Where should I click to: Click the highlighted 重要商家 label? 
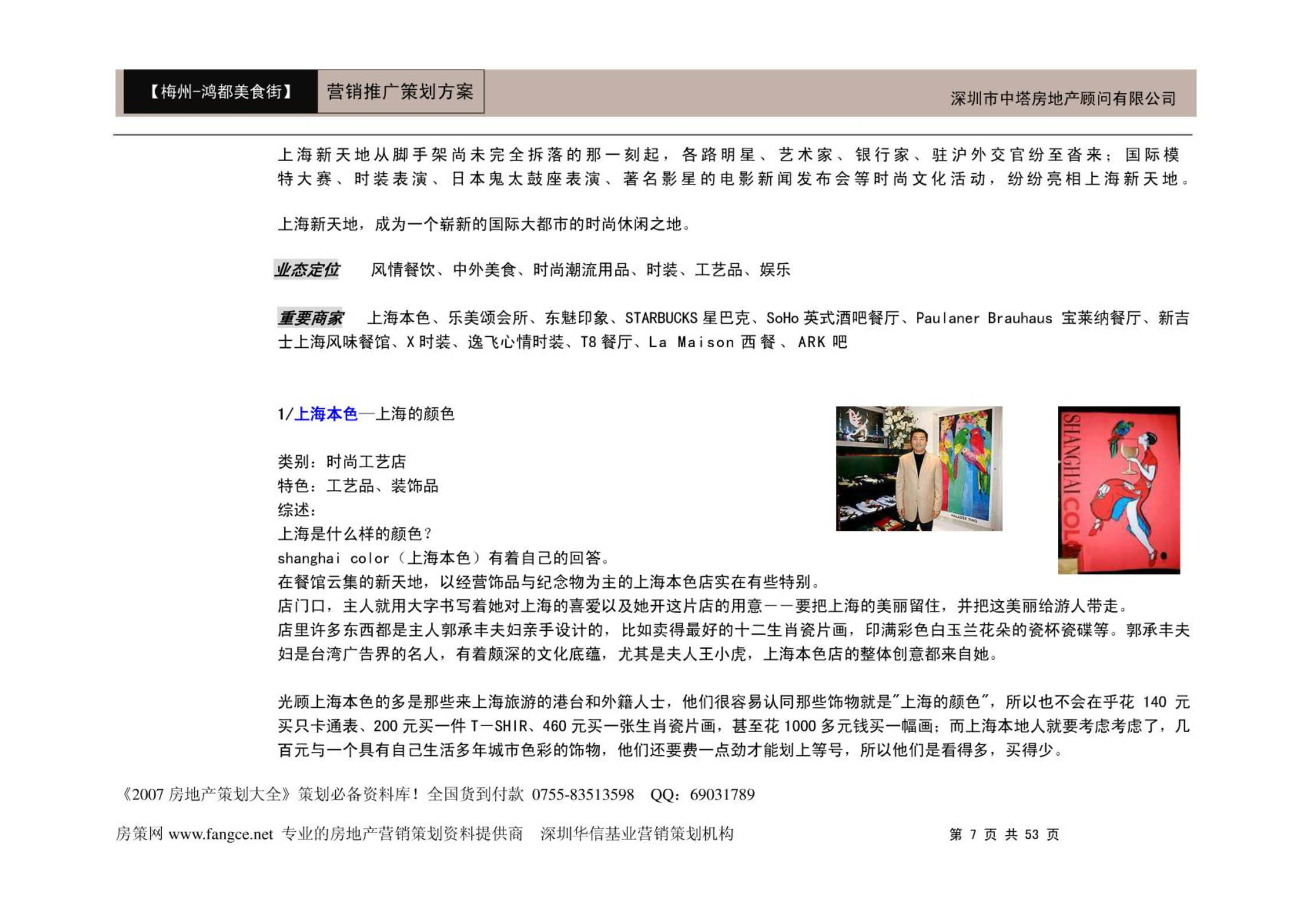point(310,318)
